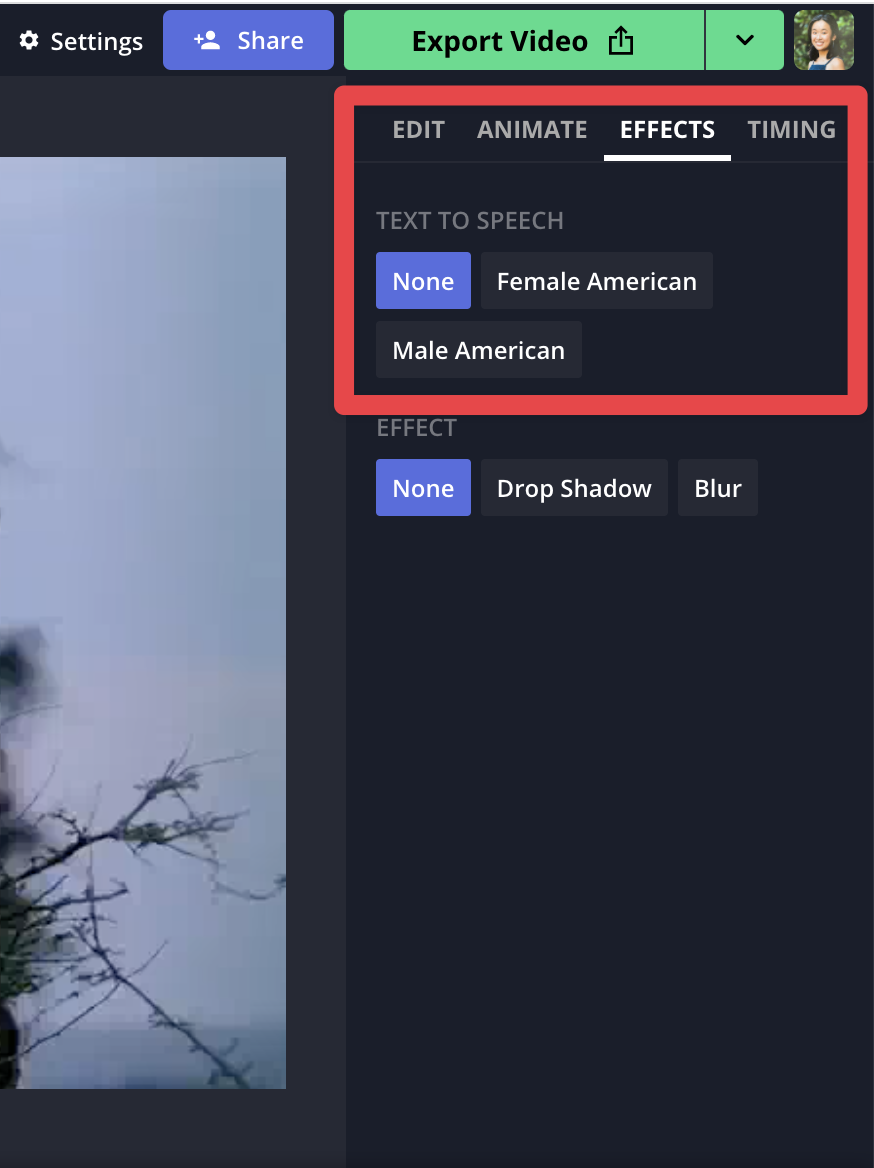Click the Share button text

[270, 40]
